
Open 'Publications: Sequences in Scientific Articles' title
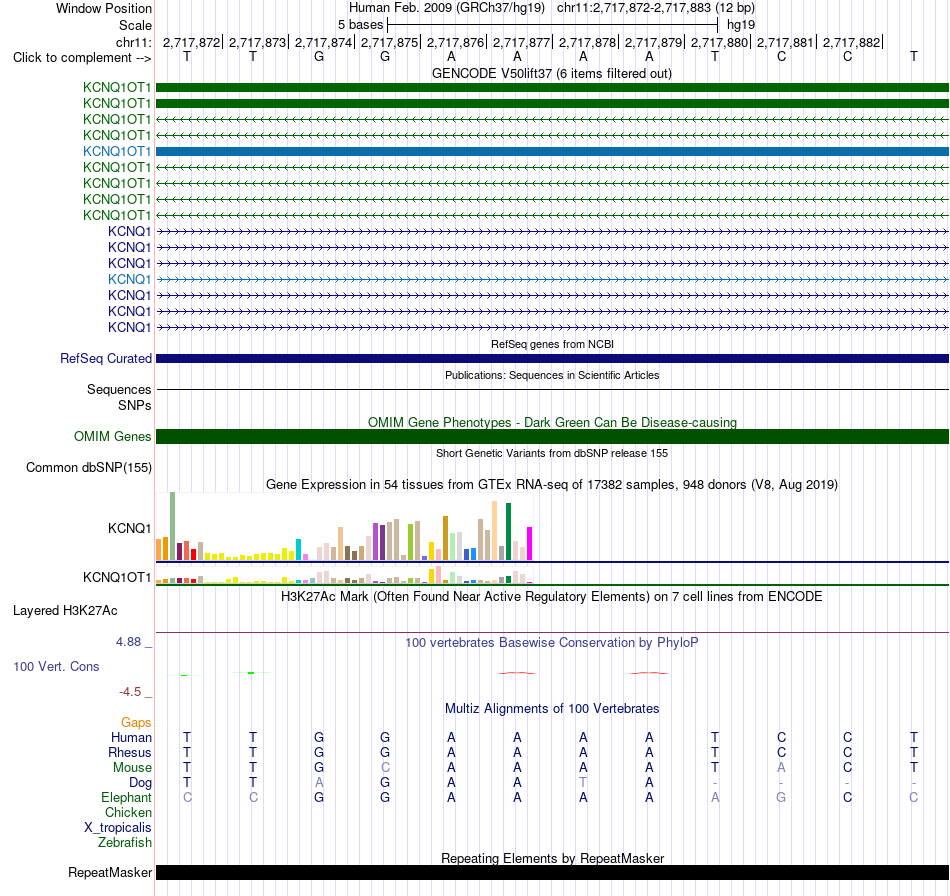click(552, 375)
